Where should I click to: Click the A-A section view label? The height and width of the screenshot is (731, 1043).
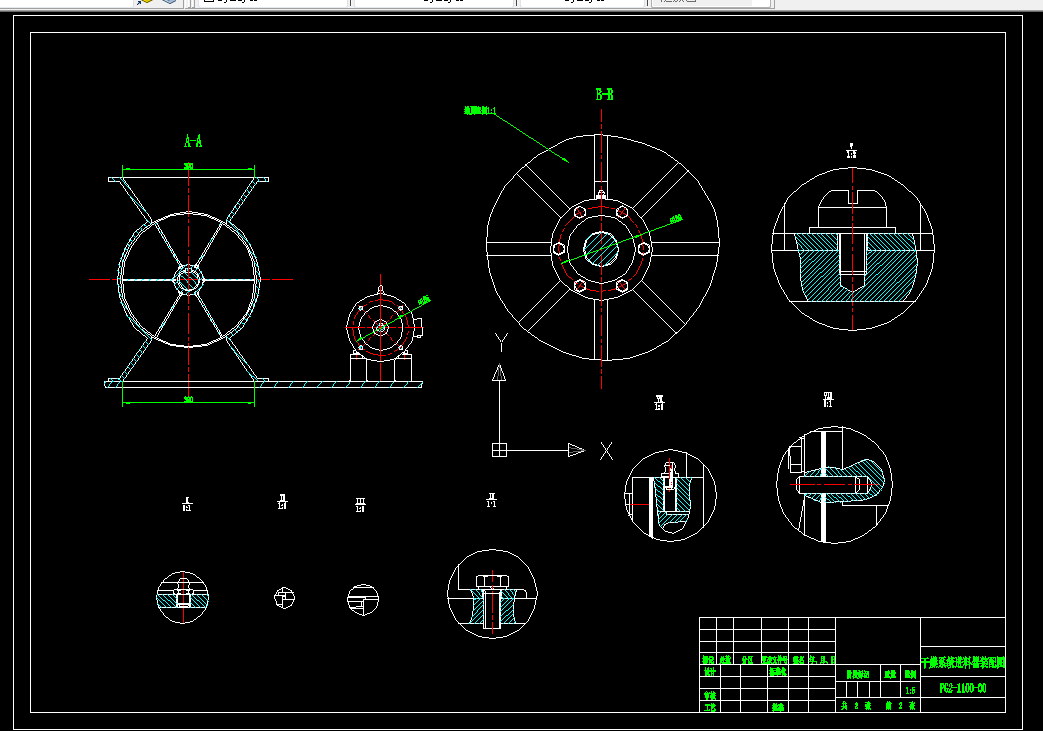click(193, 141)
